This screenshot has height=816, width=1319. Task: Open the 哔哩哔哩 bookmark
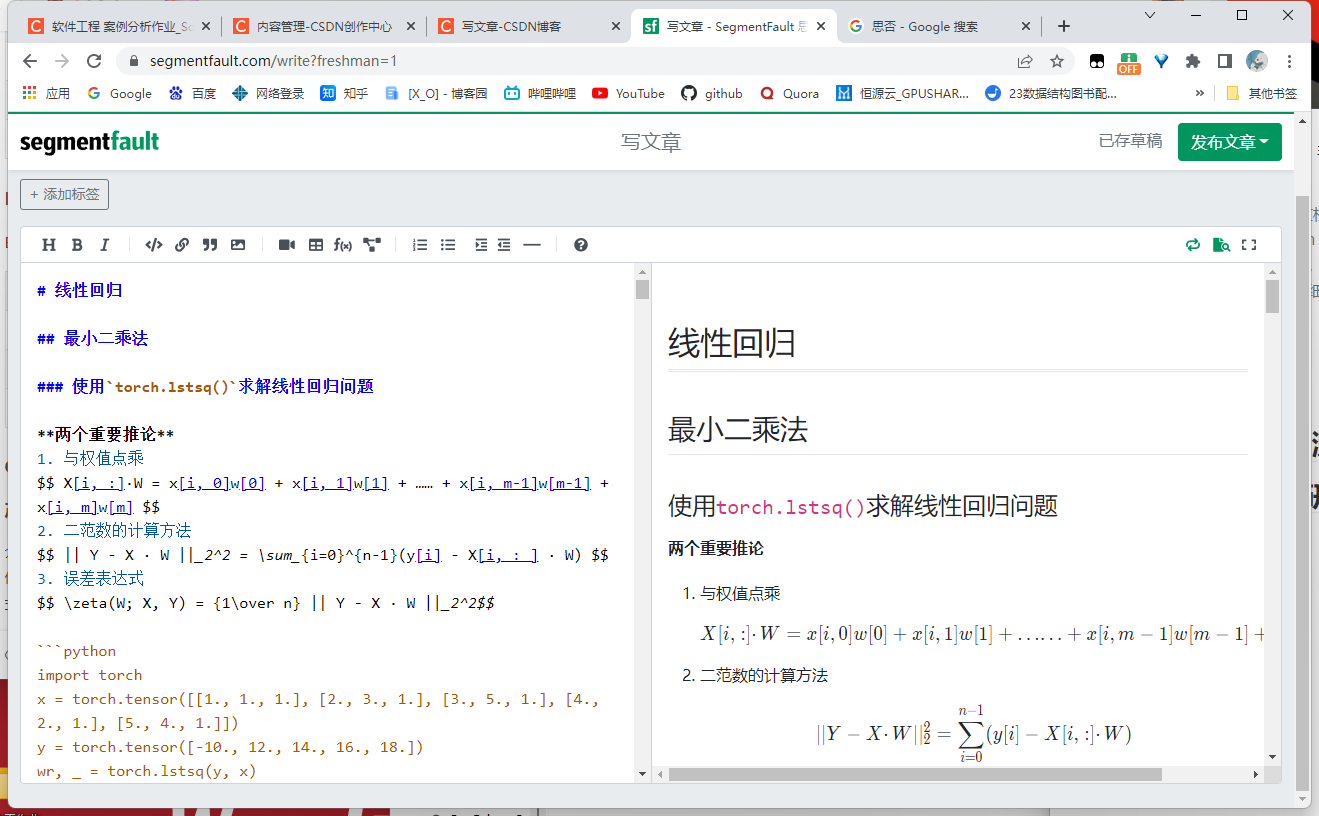(540, 93)
